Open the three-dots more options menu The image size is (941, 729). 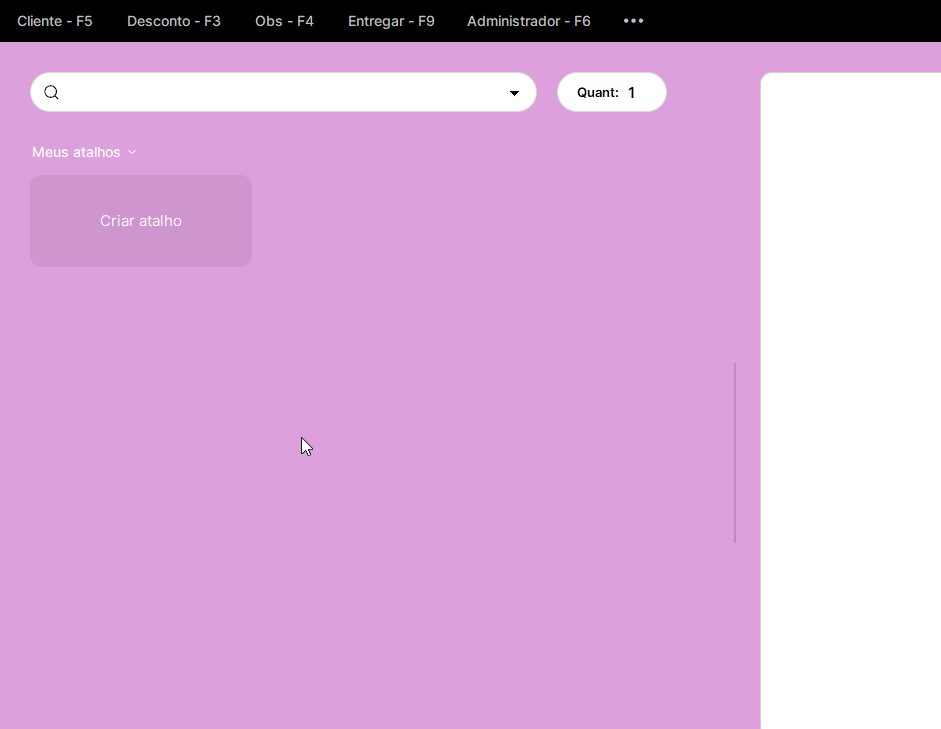(633, 21)
